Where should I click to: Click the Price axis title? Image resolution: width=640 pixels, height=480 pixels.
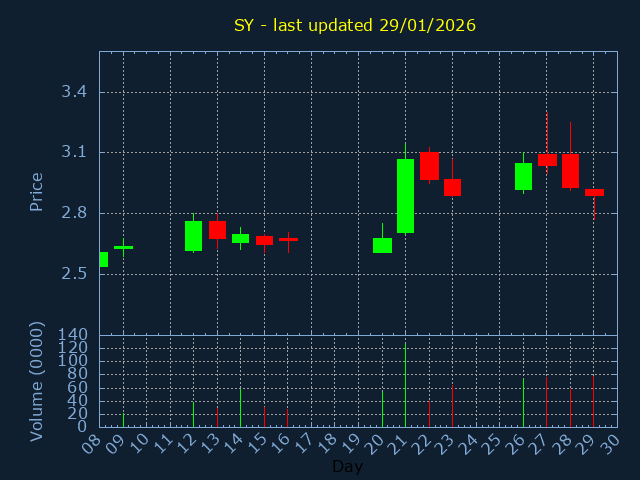tap(37, 192)
